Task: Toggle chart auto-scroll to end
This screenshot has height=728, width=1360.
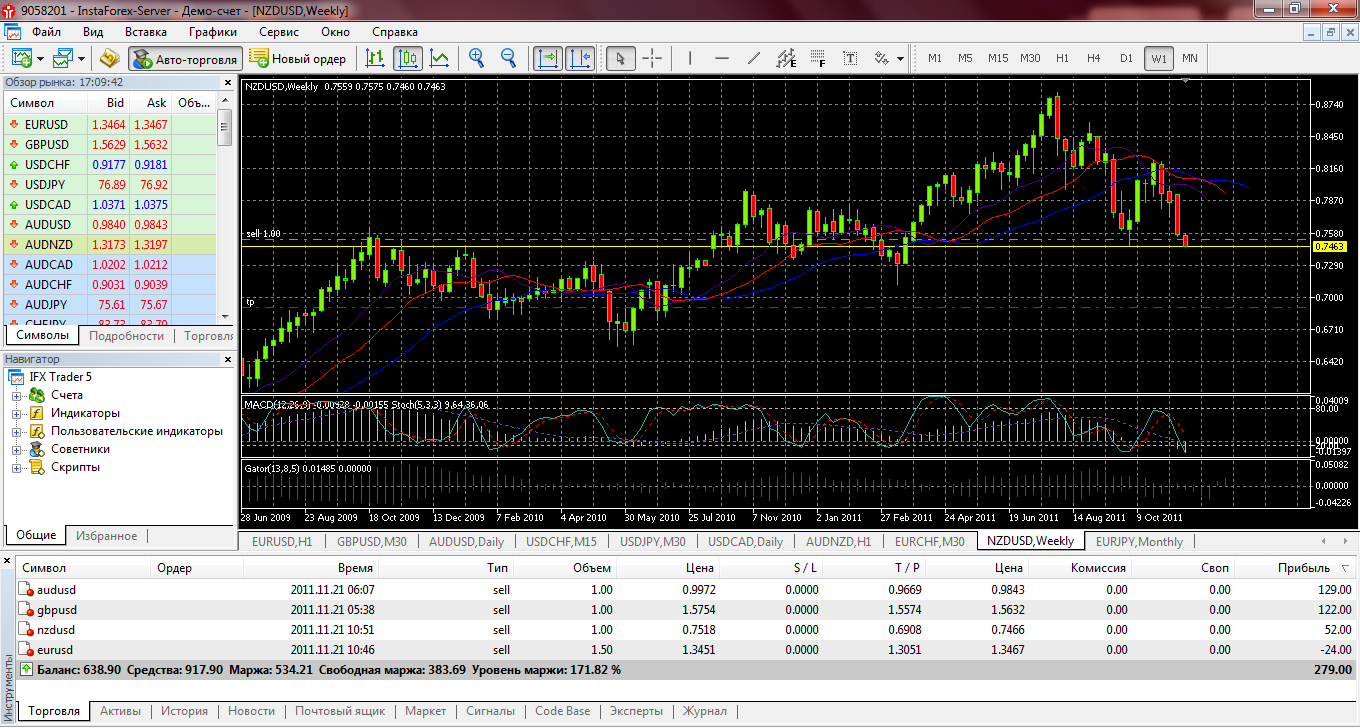Action: [x=548, y=58]
